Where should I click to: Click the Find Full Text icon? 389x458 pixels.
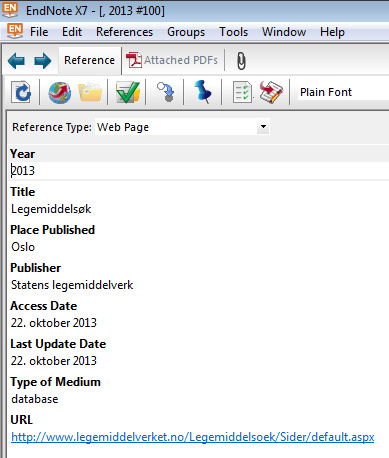166,92
